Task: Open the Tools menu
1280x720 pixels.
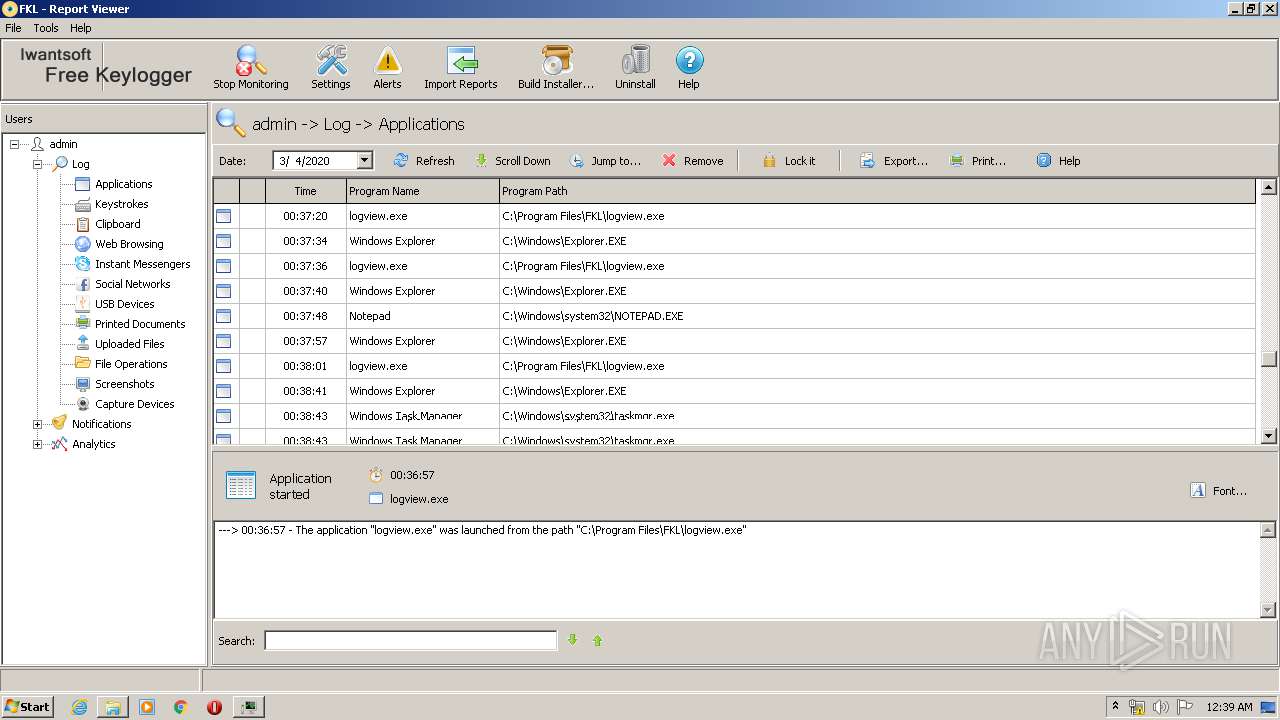Action: pos(46,28)
